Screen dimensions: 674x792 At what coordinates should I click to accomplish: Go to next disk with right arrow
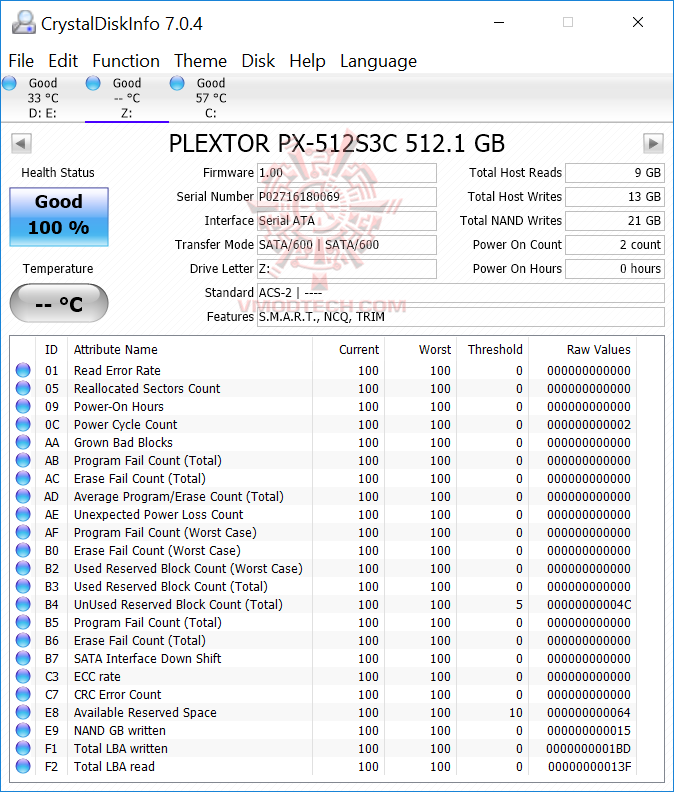653,143
